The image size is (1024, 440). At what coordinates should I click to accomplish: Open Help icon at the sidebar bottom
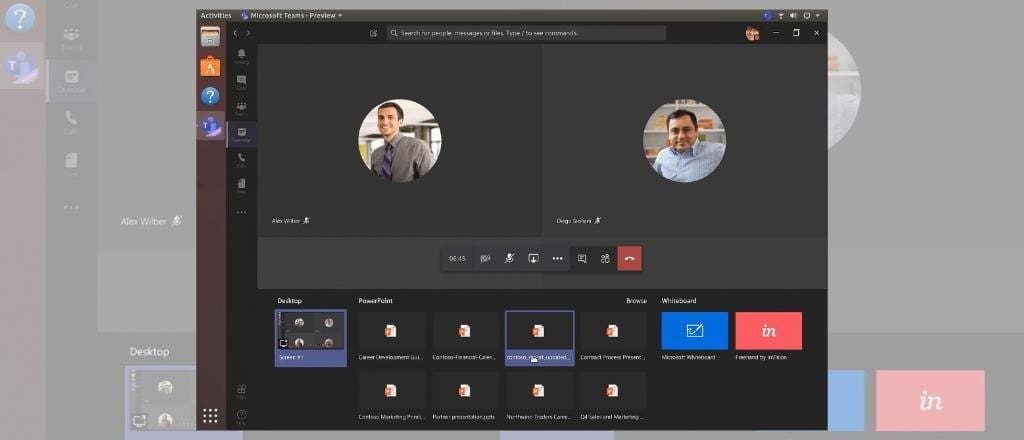[242, 416]
